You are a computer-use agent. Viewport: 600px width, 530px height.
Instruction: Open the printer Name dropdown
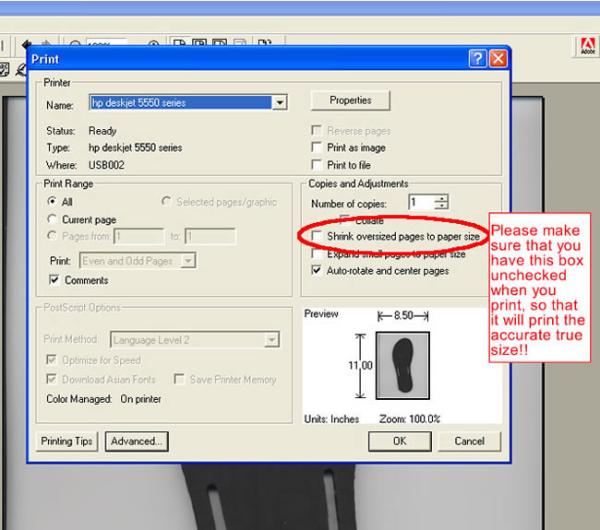click(280, 102)
